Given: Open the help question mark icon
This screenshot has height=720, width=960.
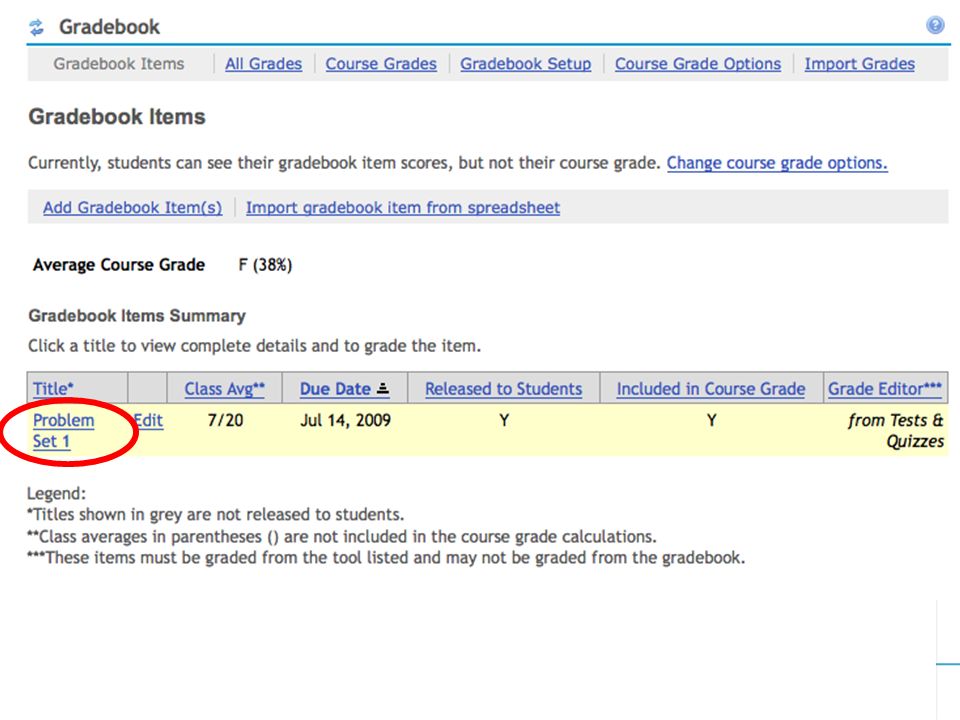Looking at the screenshot, I should click(x=935, y=25).
